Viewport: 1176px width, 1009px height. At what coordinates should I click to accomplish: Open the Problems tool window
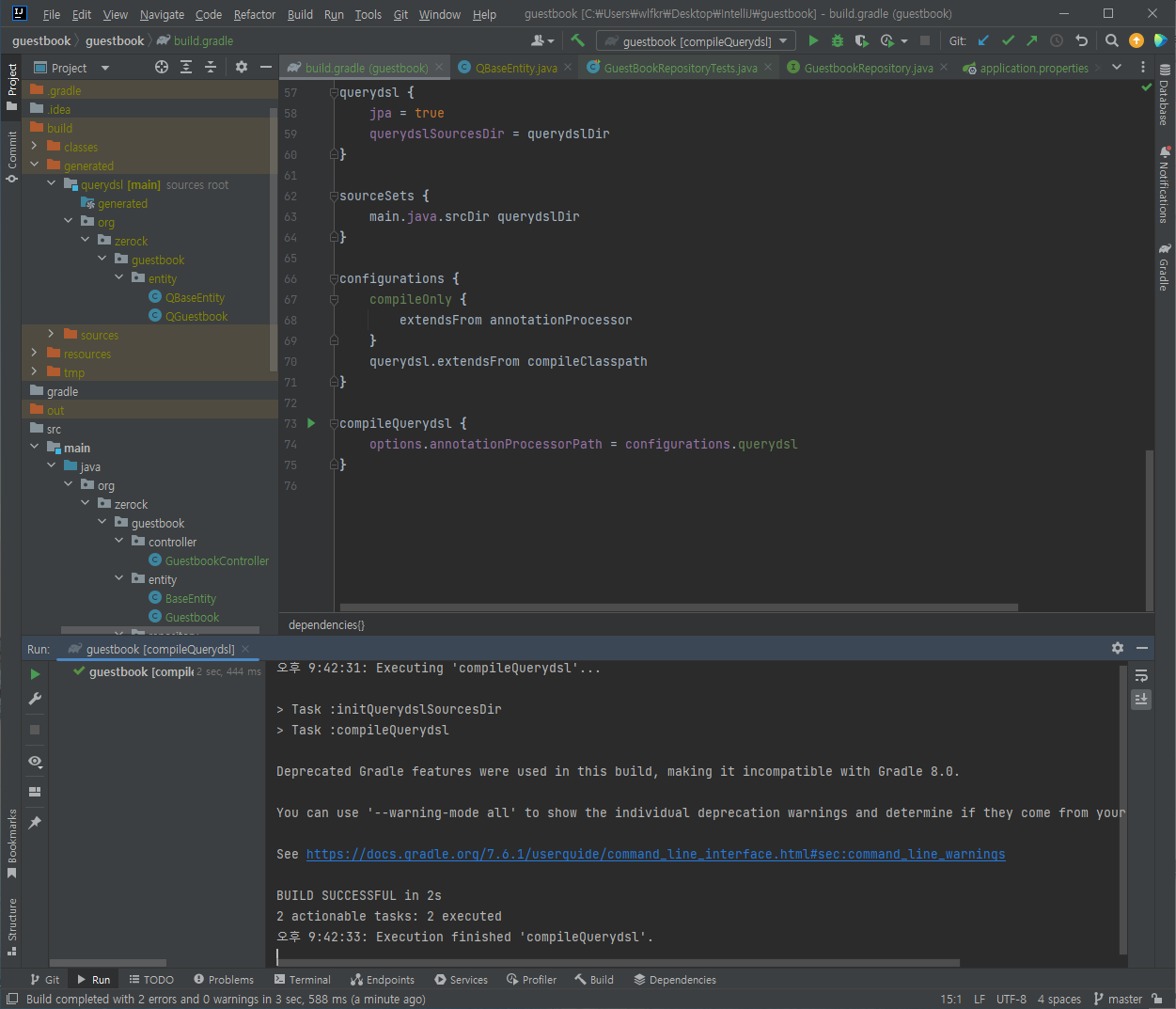pos(224,979)
